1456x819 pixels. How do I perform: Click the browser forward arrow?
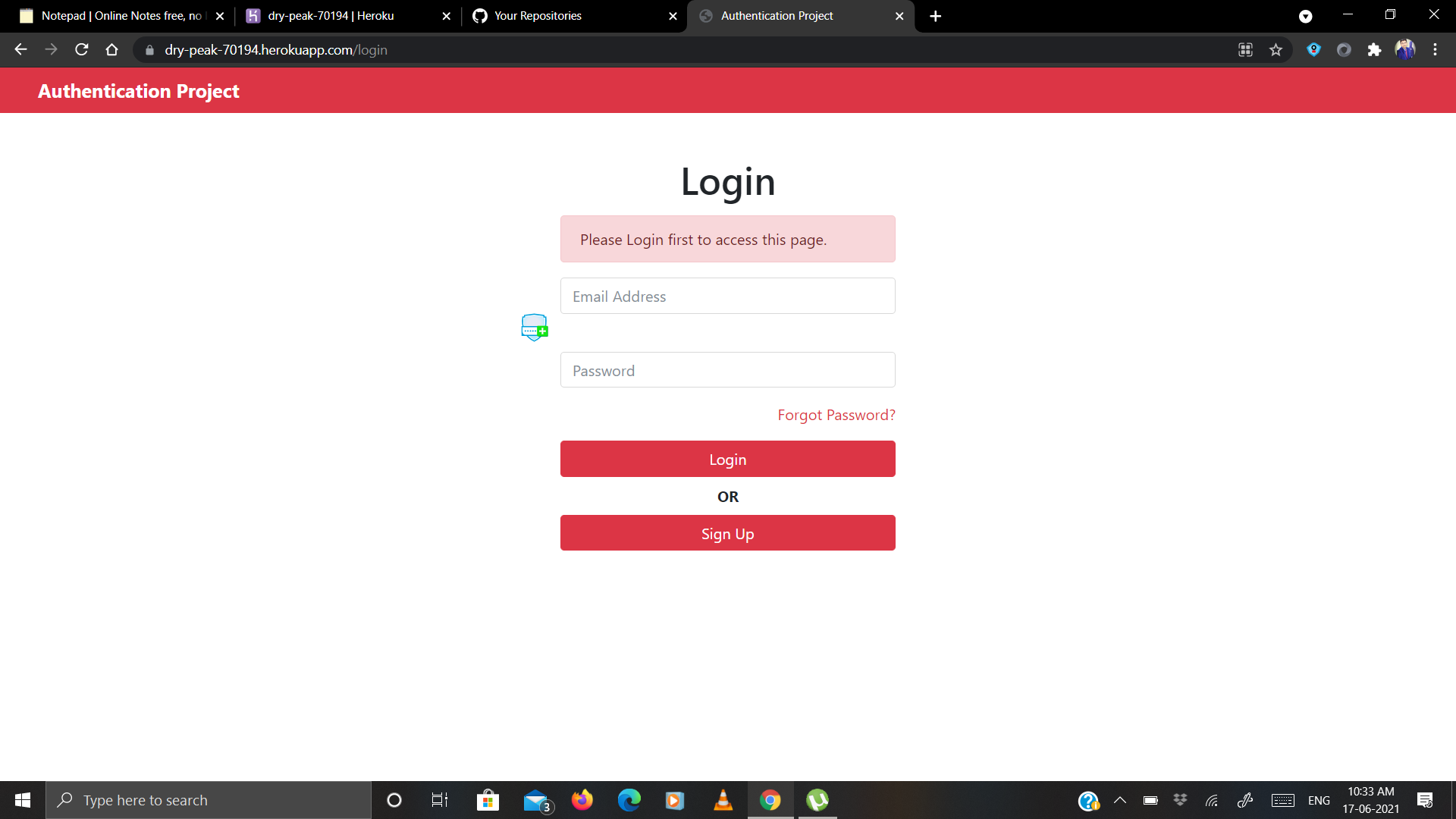(51, 50)
